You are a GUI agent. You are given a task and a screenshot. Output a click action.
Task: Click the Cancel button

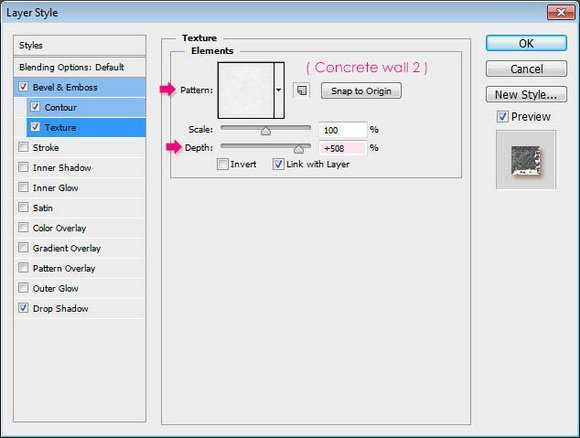[526, 69]
